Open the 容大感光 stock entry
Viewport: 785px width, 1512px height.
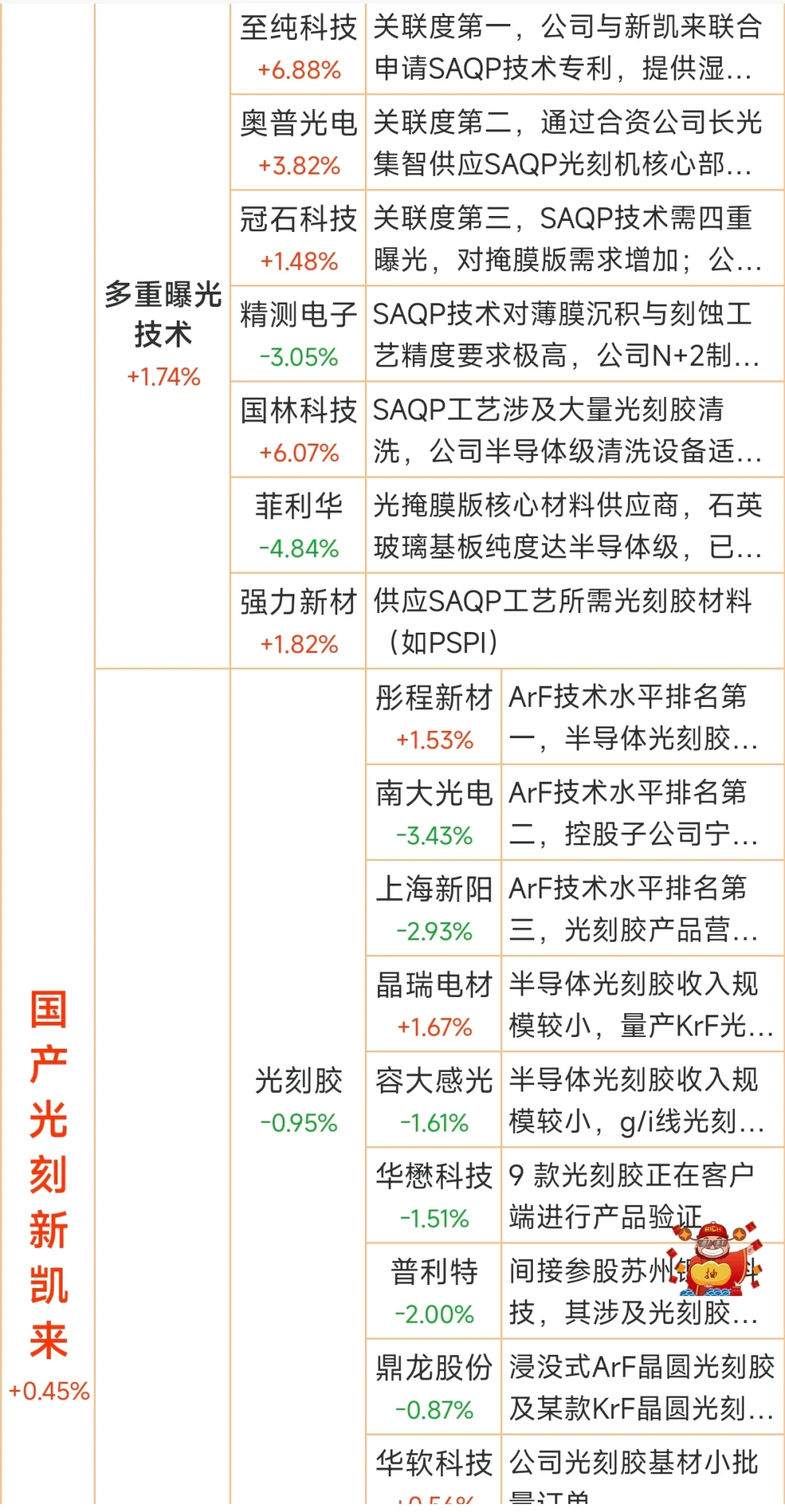pos(434,1100)
